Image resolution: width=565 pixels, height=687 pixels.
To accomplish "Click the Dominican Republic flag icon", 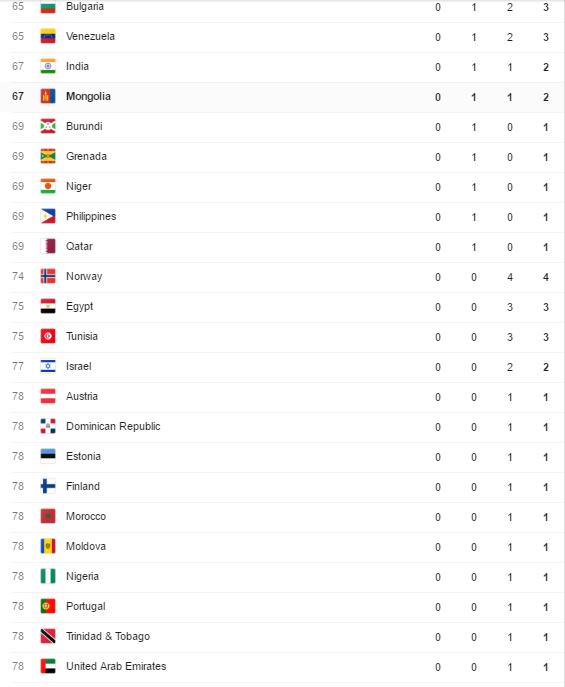I will [48, 426].
